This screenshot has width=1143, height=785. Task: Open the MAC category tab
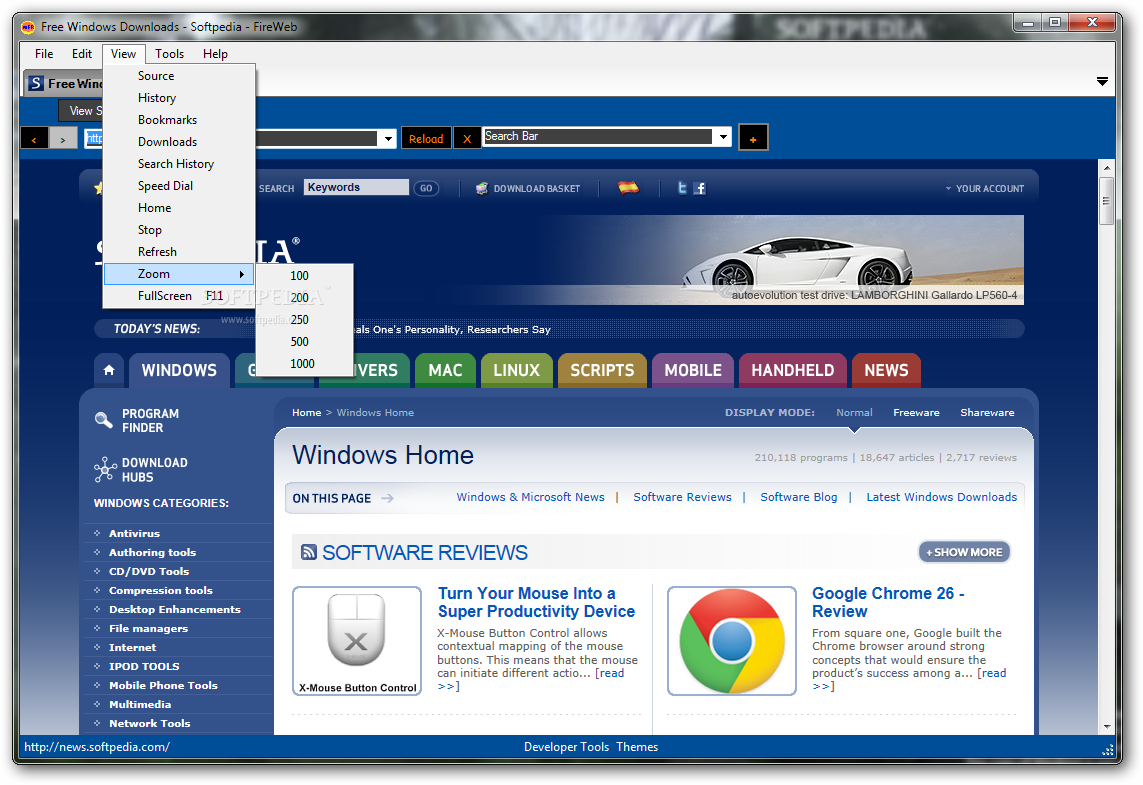pyautogui.click(x=445, y=370)
